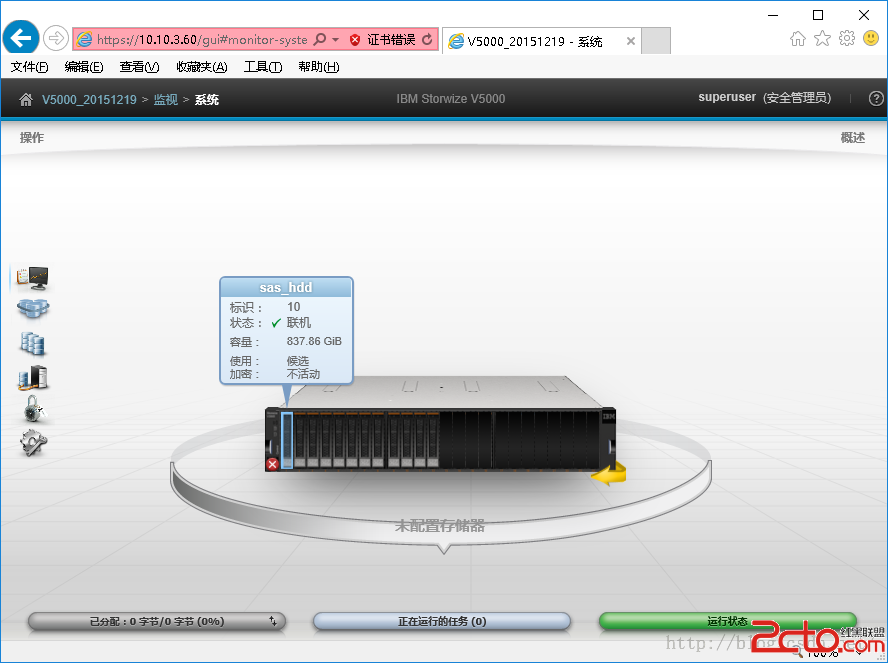Open the Monitoring sidebar icon
The width and height of the screenshot is (888, 663).
point(32,278)
